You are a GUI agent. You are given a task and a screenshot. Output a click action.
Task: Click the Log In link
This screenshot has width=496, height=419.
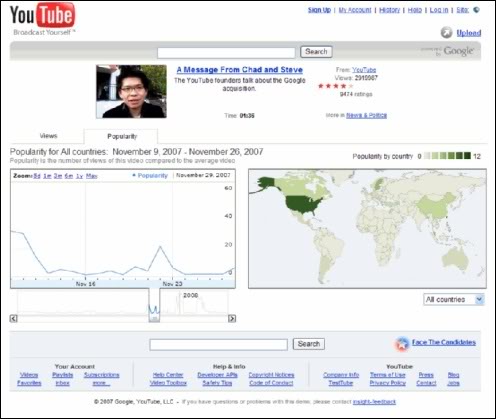click(x=439, y=10)
